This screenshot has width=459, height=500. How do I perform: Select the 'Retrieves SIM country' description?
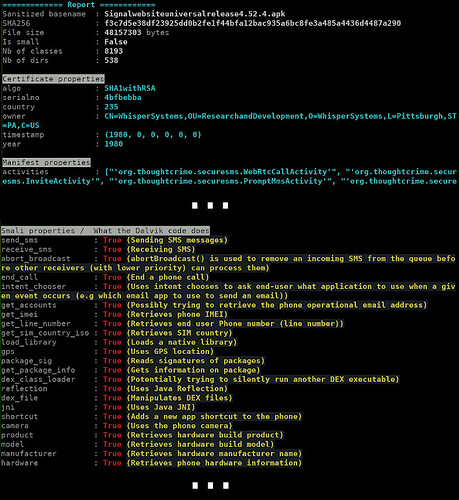click(x=179, y=333)
